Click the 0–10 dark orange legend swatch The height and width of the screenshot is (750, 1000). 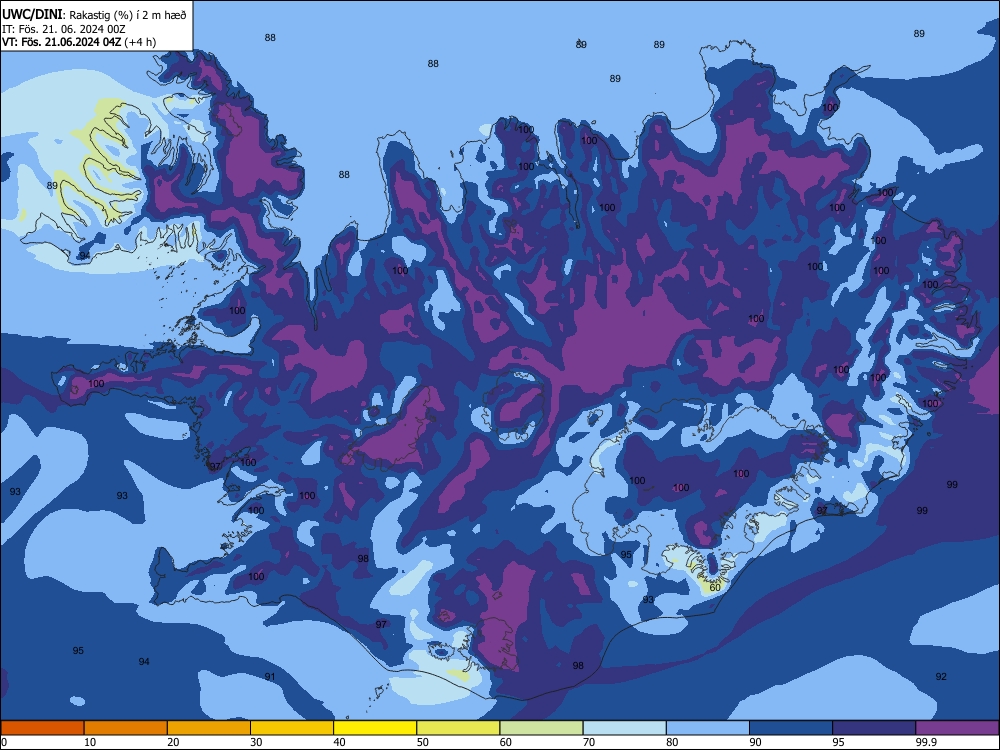(x=42, y=728)
